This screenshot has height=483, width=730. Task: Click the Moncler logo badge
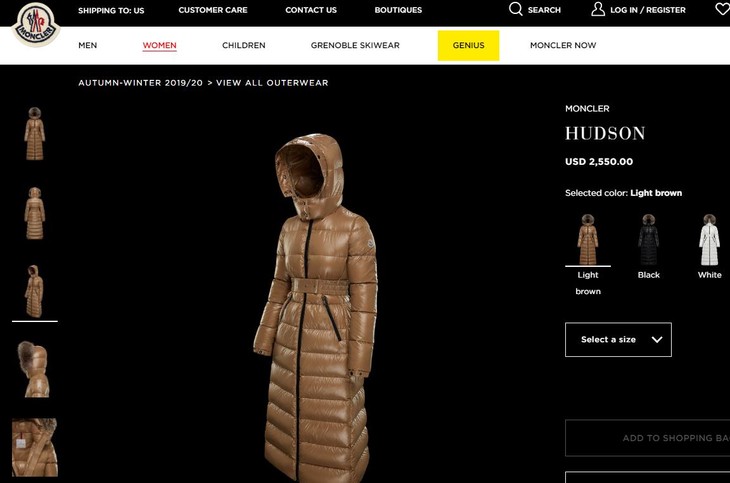tap(36, 25)
